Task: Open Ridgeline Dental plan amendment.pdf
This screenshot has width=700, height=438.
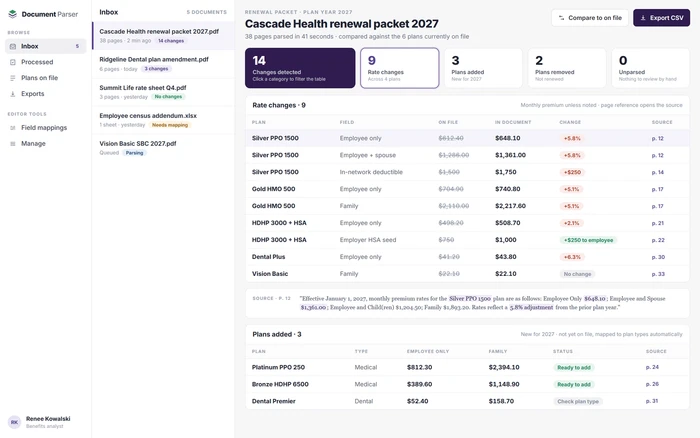Action: (x=163, y=64)
